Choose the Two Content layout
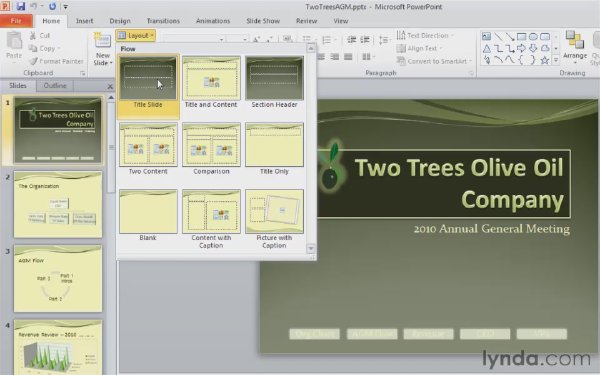Image resolution: width=600 pixels, height=375 pixels. [148, 149]
